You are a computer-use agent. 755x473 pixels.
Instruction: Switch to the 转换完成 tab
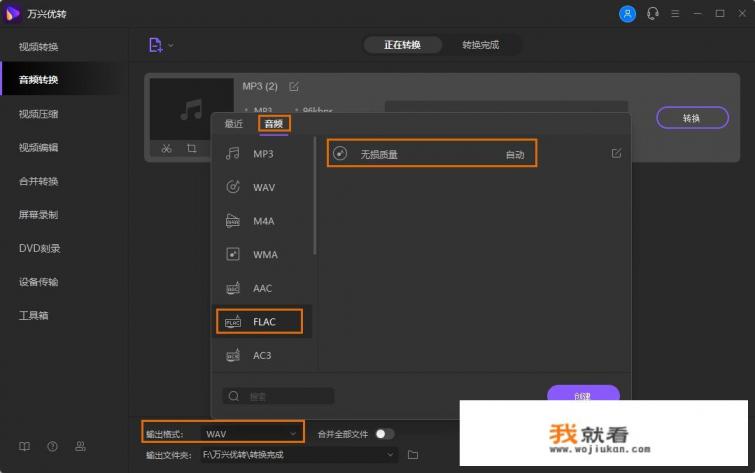click(x=480, y=45)
